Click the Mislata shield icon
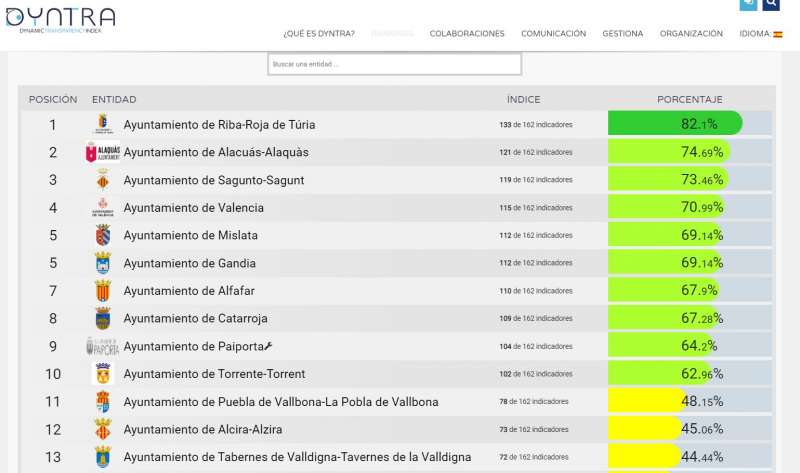 coord(103,235)
